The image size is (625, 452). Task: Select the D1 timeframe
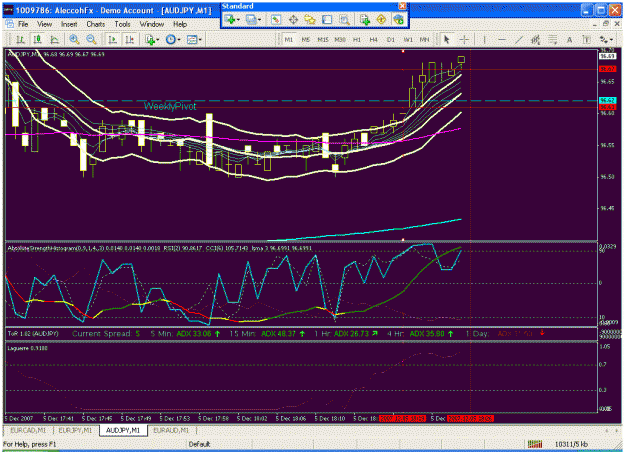(x=391, y=39)
